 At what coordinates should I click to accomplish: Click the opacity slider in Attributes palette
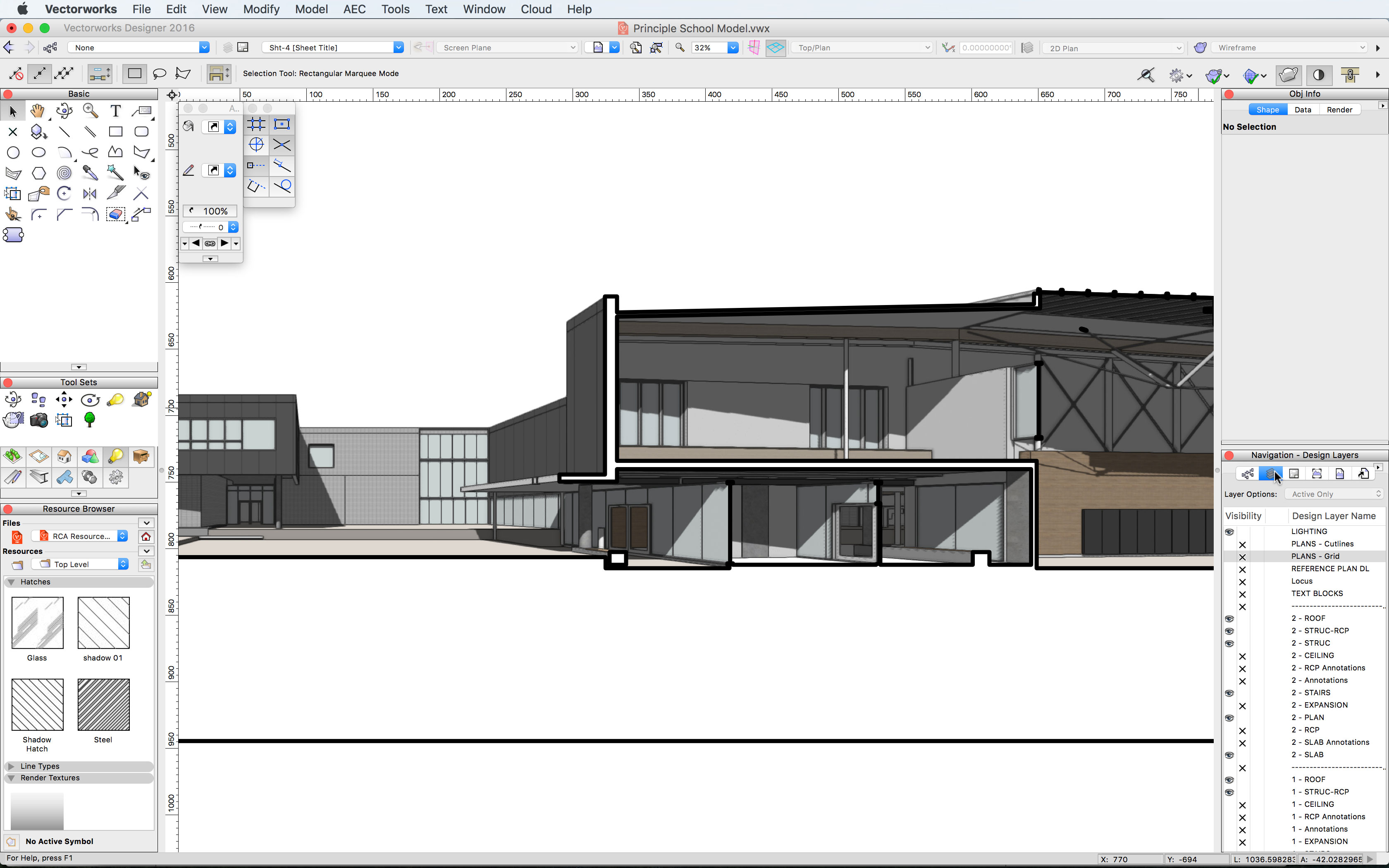(210, 211)
